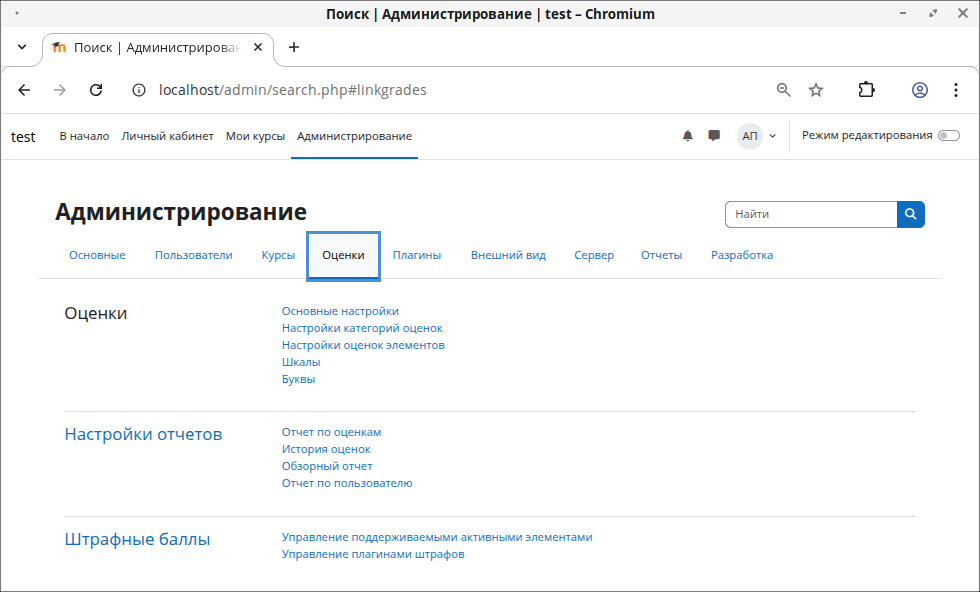
Task: Toggle the Режим редактирования switch
Action: pyautogui.click(x=948, y=136)
